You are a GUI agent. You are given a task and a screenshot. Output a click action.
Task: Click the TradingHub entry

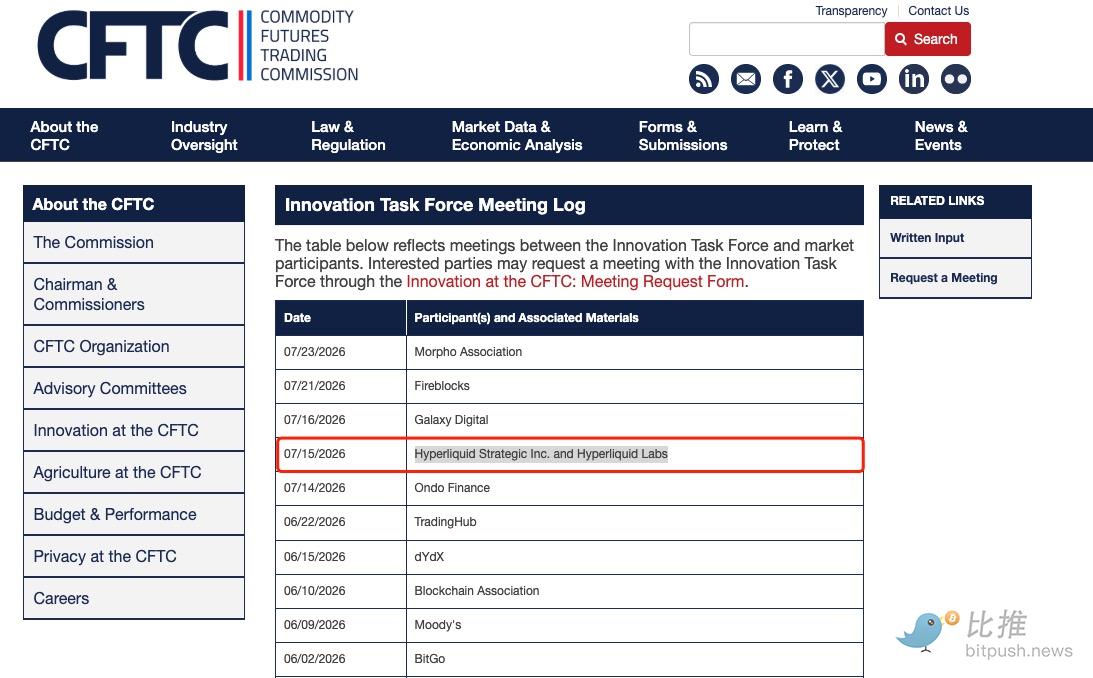point(445,522)
